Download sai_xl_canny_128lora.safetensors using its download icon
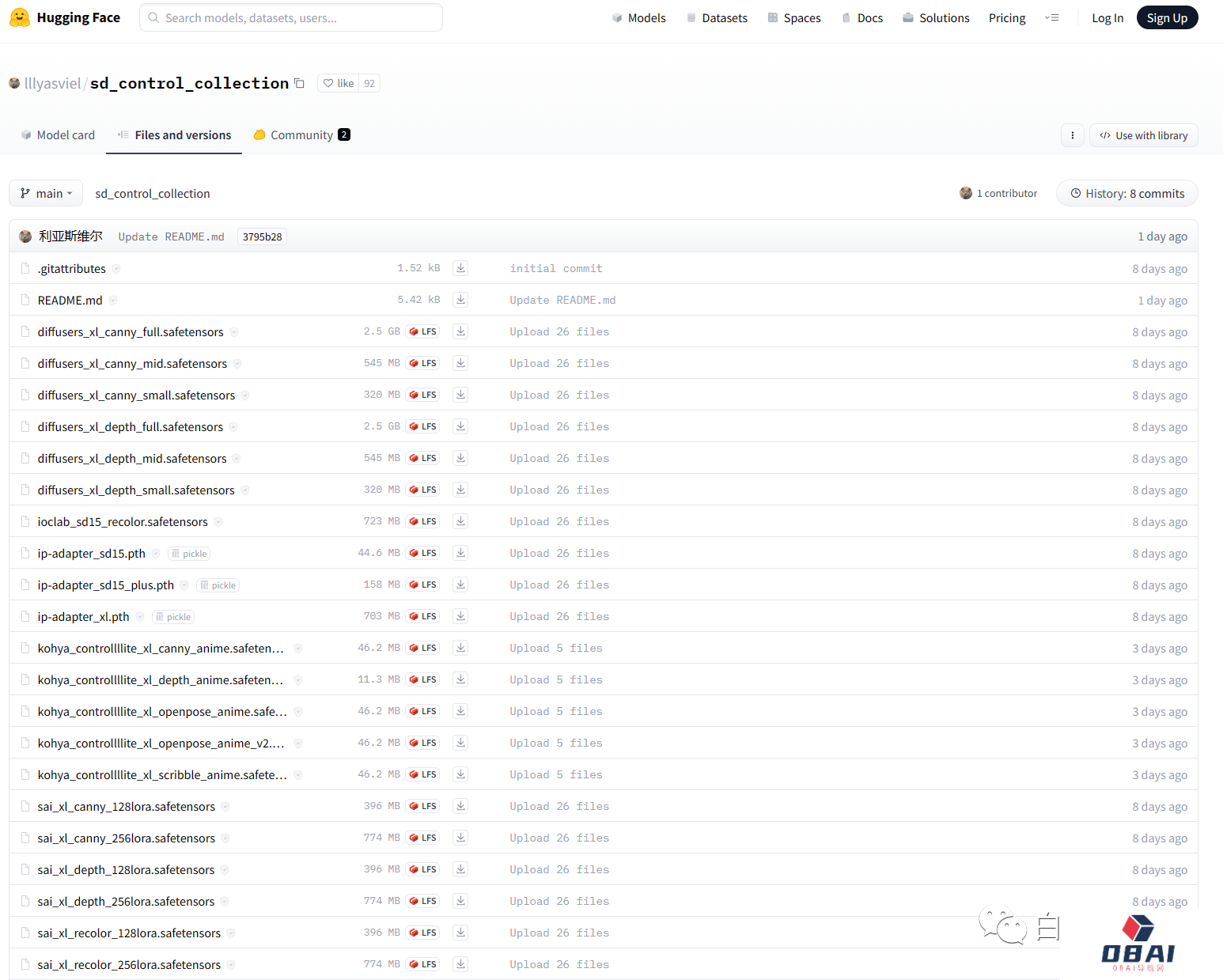Viewport: 1223px width, 980px height. (460, 806)
